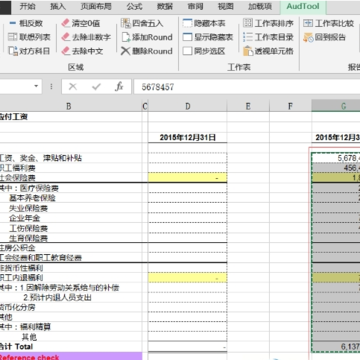
Task: Confirm the formula bar entry with checkmark
Action: coord(96,87)
